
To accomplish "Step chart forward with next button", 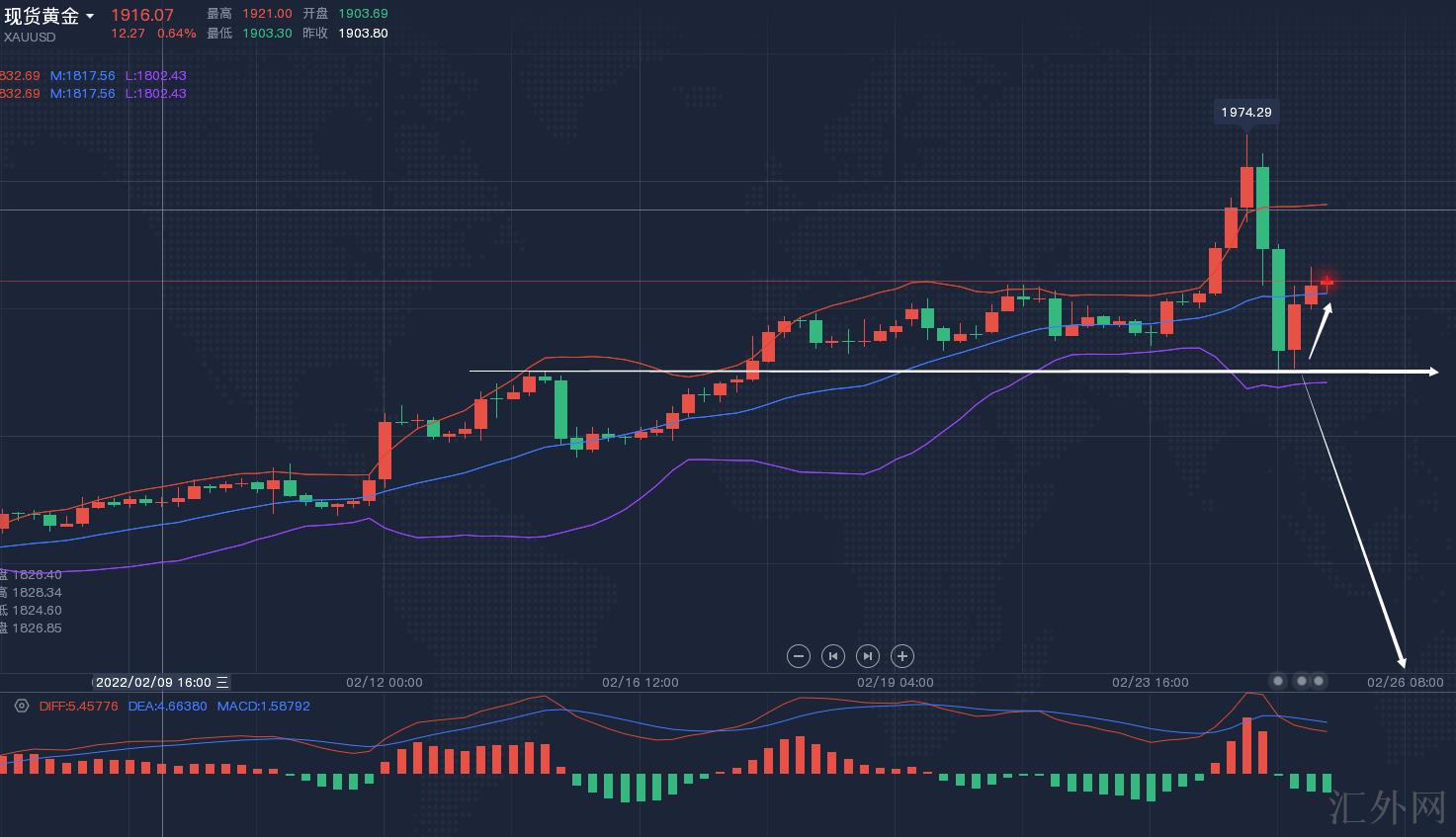I will click(867, 656).
